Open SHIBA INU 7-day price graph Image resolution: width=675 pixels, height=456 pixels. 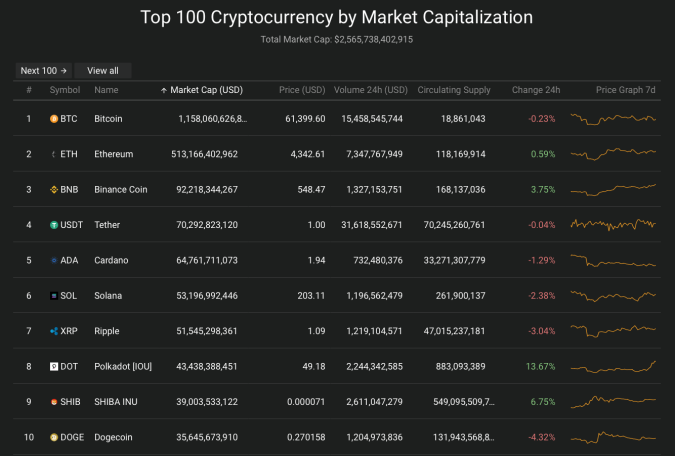(x=613, y=402)
